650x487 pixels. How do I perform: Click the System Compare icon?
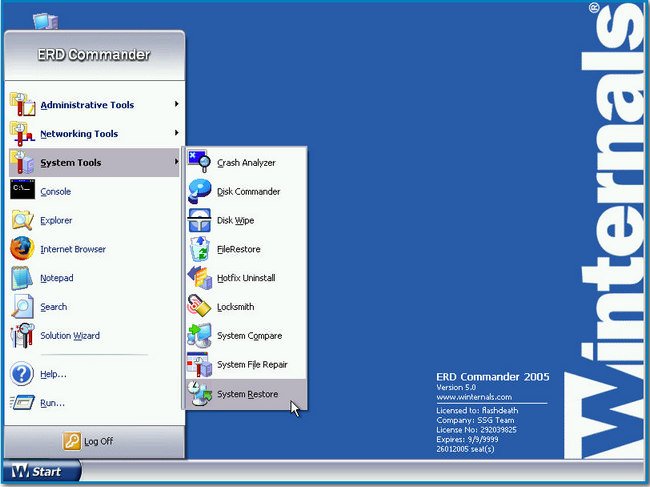[199, 335]
